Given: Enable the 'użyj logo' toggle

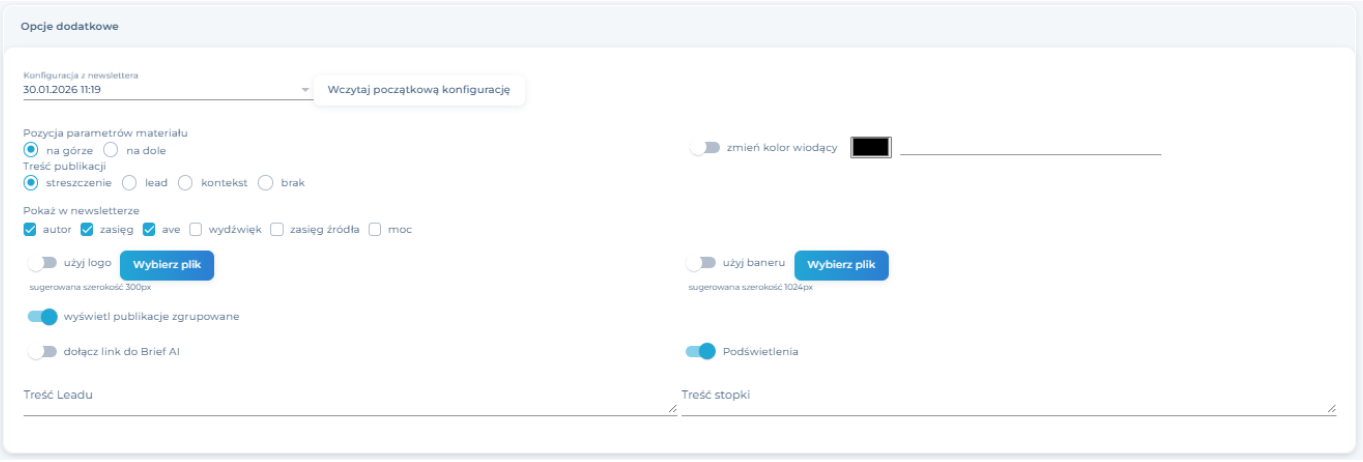Looking at the screenshot, I should click(43, 263).
